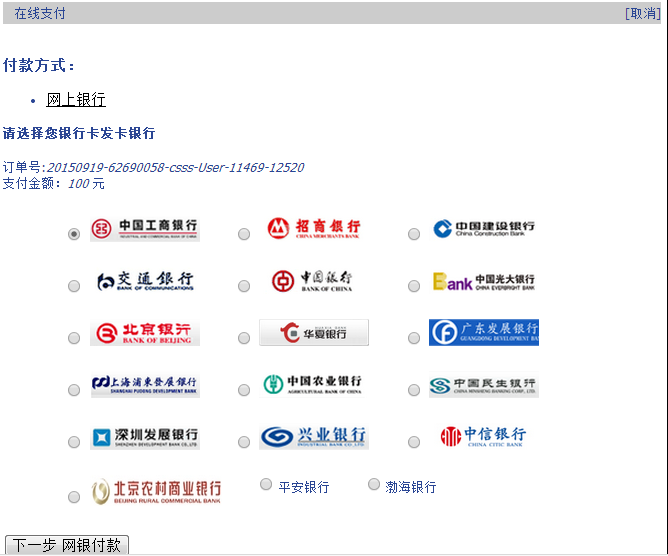Select the 中国农业银行 radio button
668x556 pixels.
tap(244, 390)
